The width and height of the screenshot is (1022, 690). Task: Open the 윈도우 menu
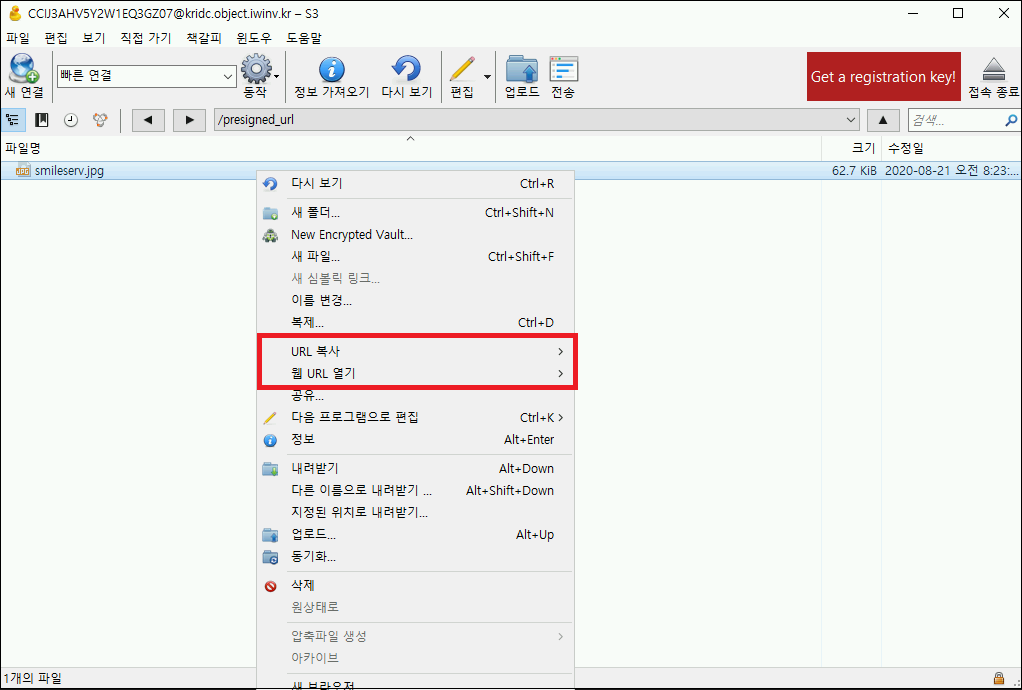(x=254, y=38)
